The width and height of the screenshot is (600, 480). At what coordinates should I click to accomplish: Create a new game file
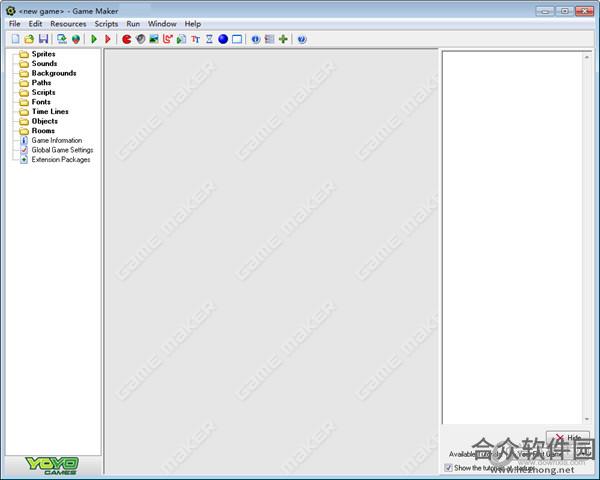tap(15, 39)
